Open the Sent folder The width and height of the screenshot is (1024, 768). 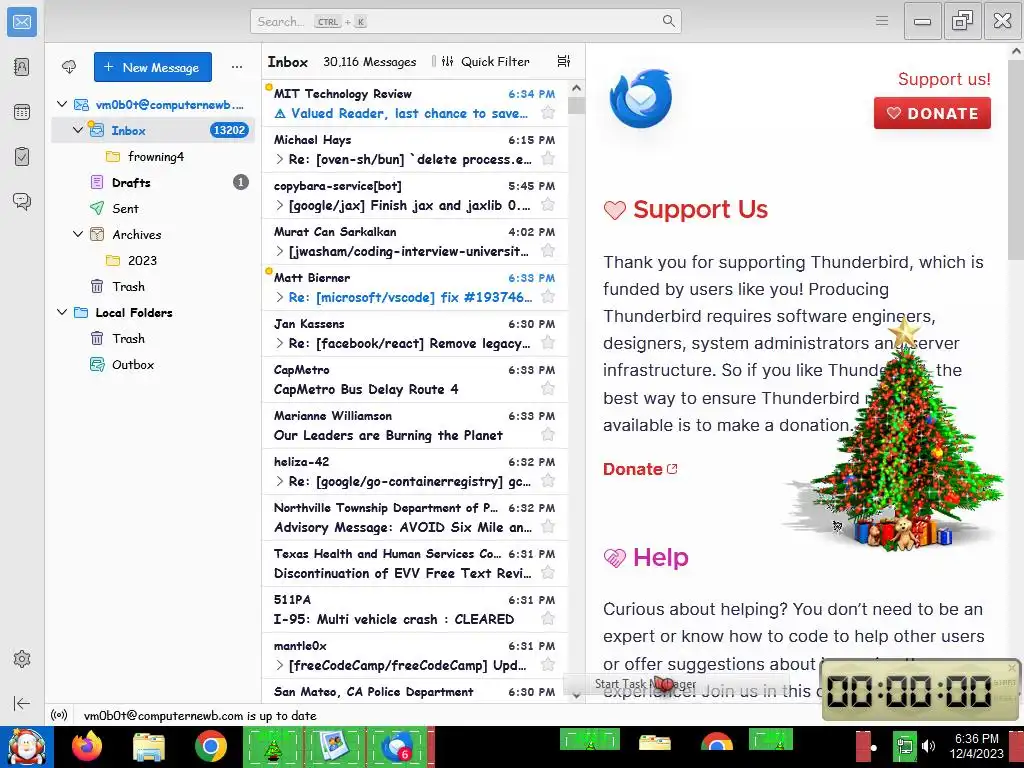point(153,208)
